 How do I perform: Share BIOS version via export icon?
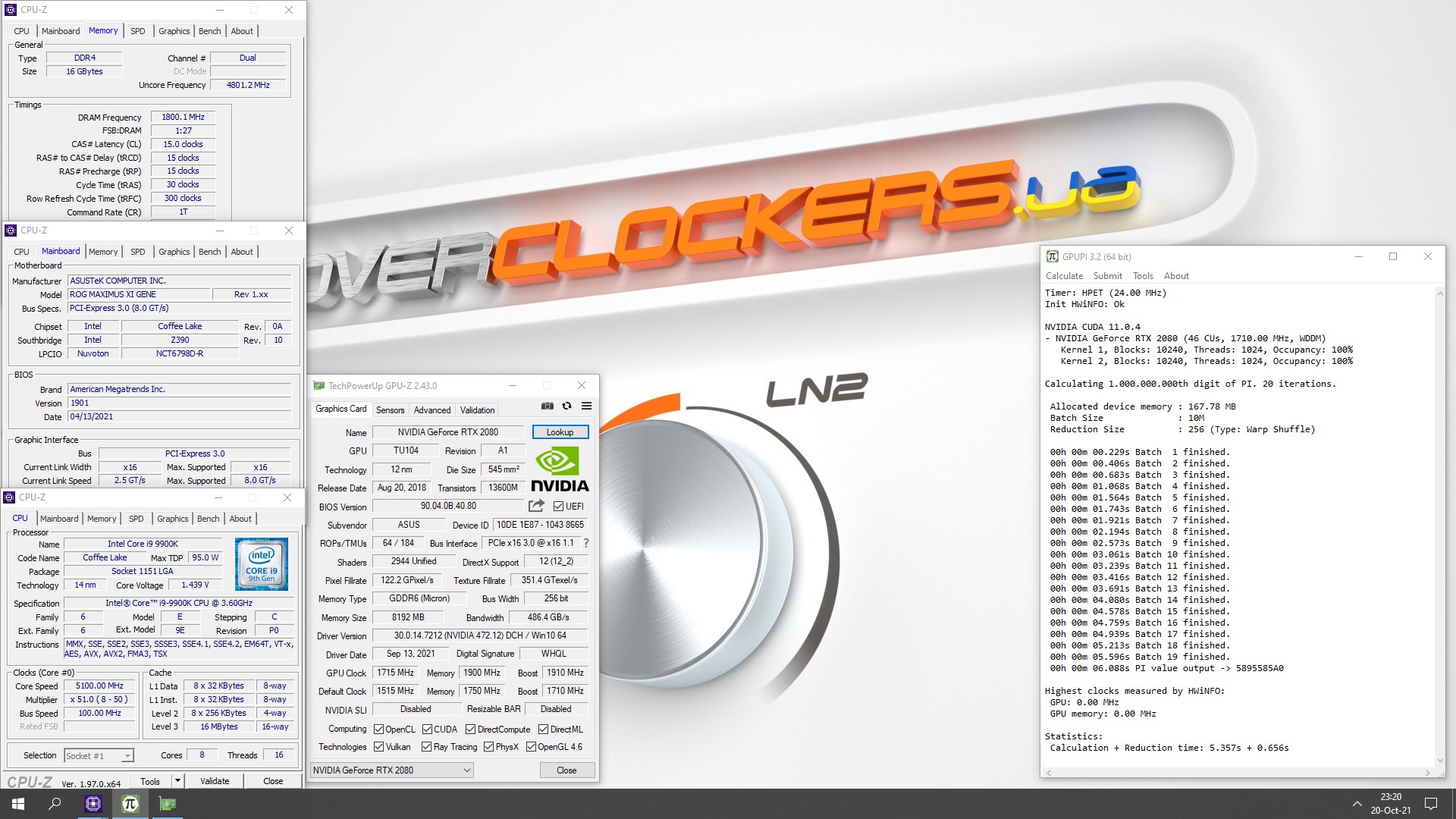536,506
